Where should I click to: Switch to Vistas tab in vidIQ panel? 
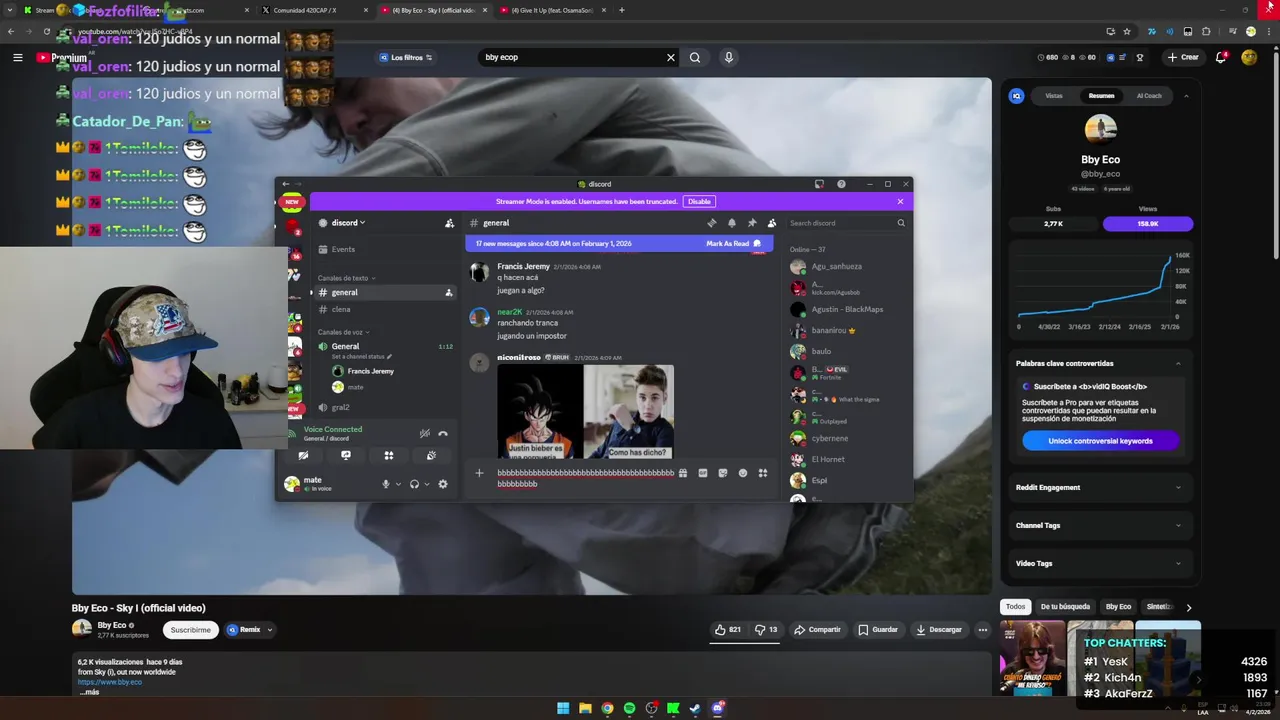tap(1054, 96)
